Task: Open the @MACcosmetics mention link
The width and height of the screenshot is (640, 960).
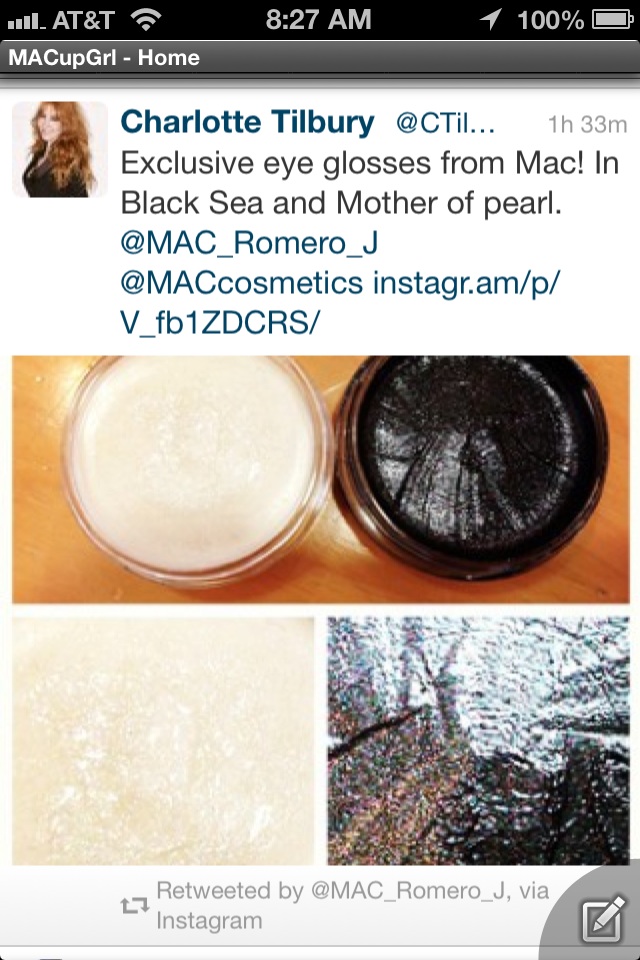Action: 242,283
